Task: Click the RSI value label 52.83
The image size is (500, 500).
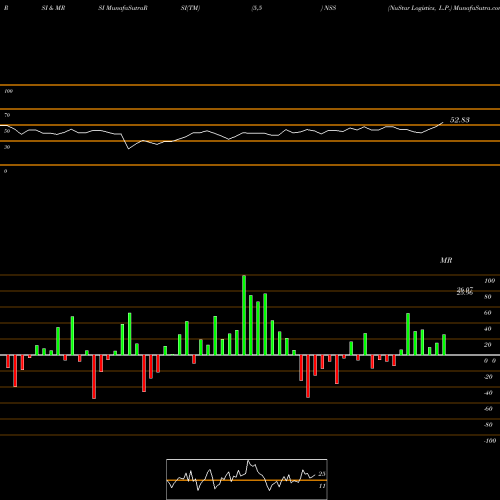Action: tap(460, 120)
